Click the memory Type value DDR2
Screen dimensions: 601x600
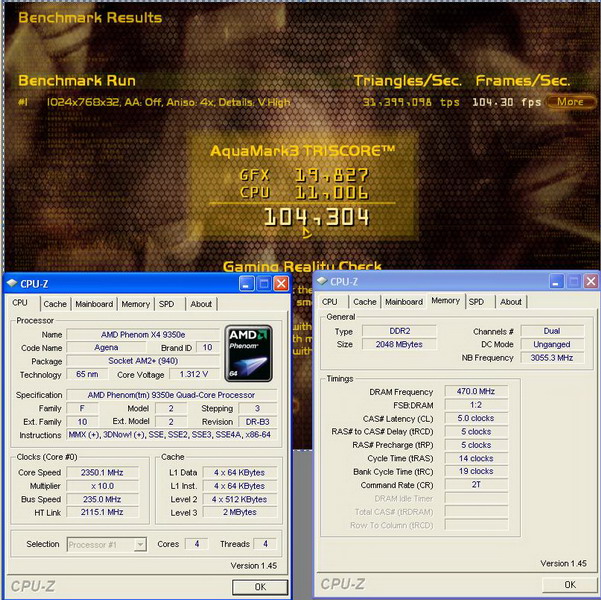(399, 331)
